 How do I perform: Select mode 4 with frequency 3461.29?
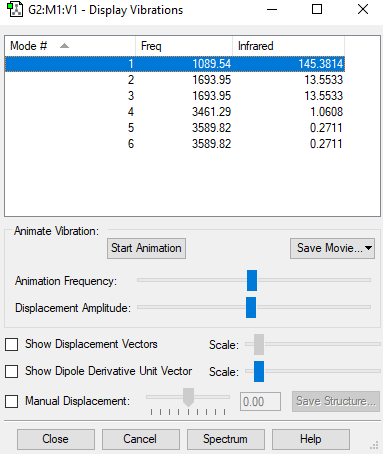pos(175,112)
